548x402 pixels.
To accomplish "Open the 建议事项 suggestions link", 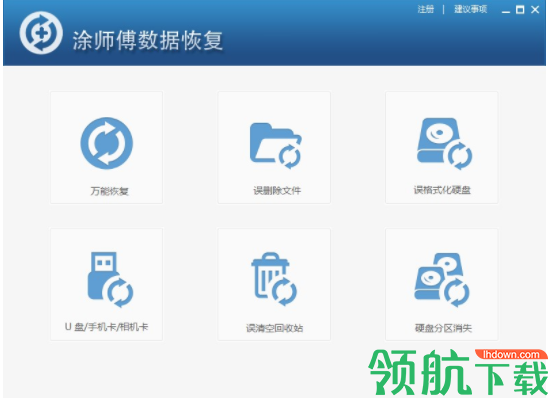I will pos(470,9).
